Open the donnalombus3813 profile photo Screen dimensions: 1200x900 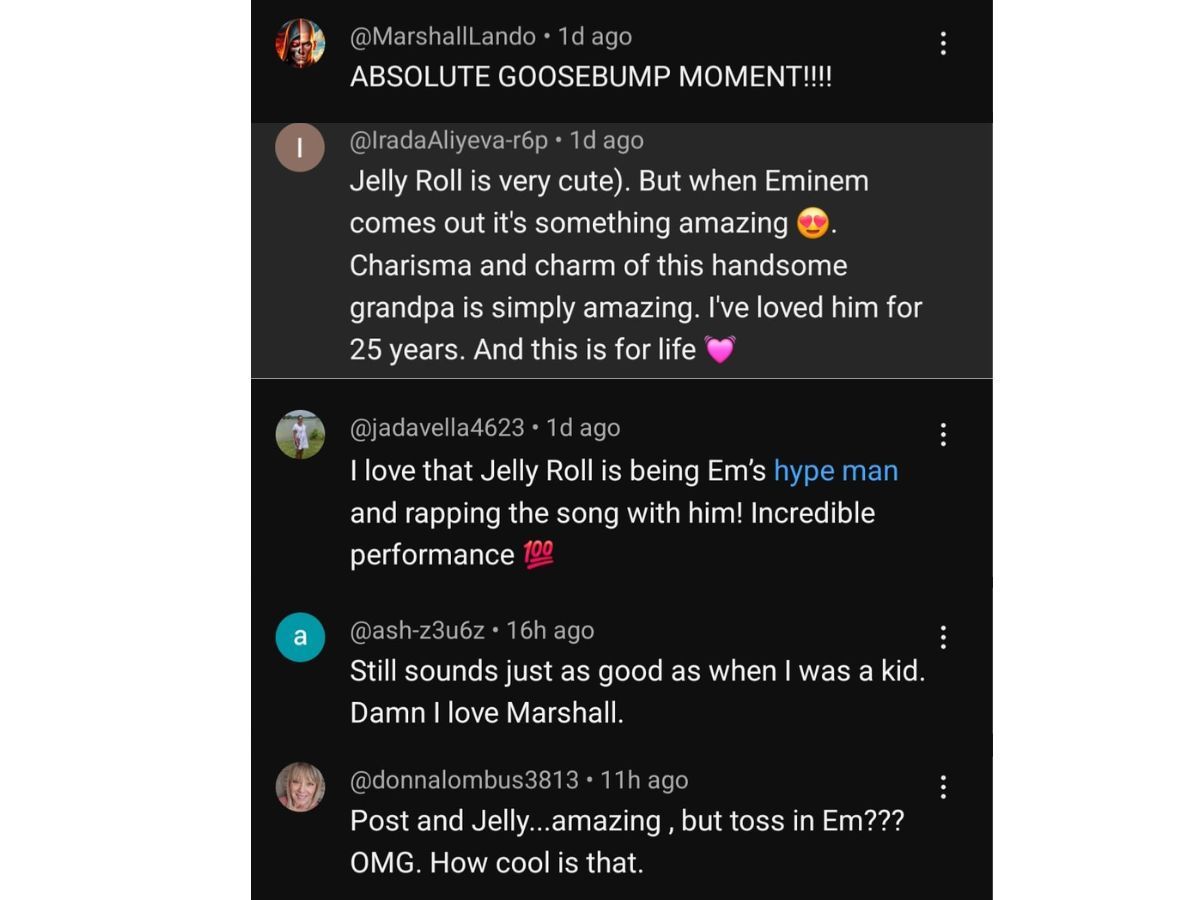tap(300, 787)
